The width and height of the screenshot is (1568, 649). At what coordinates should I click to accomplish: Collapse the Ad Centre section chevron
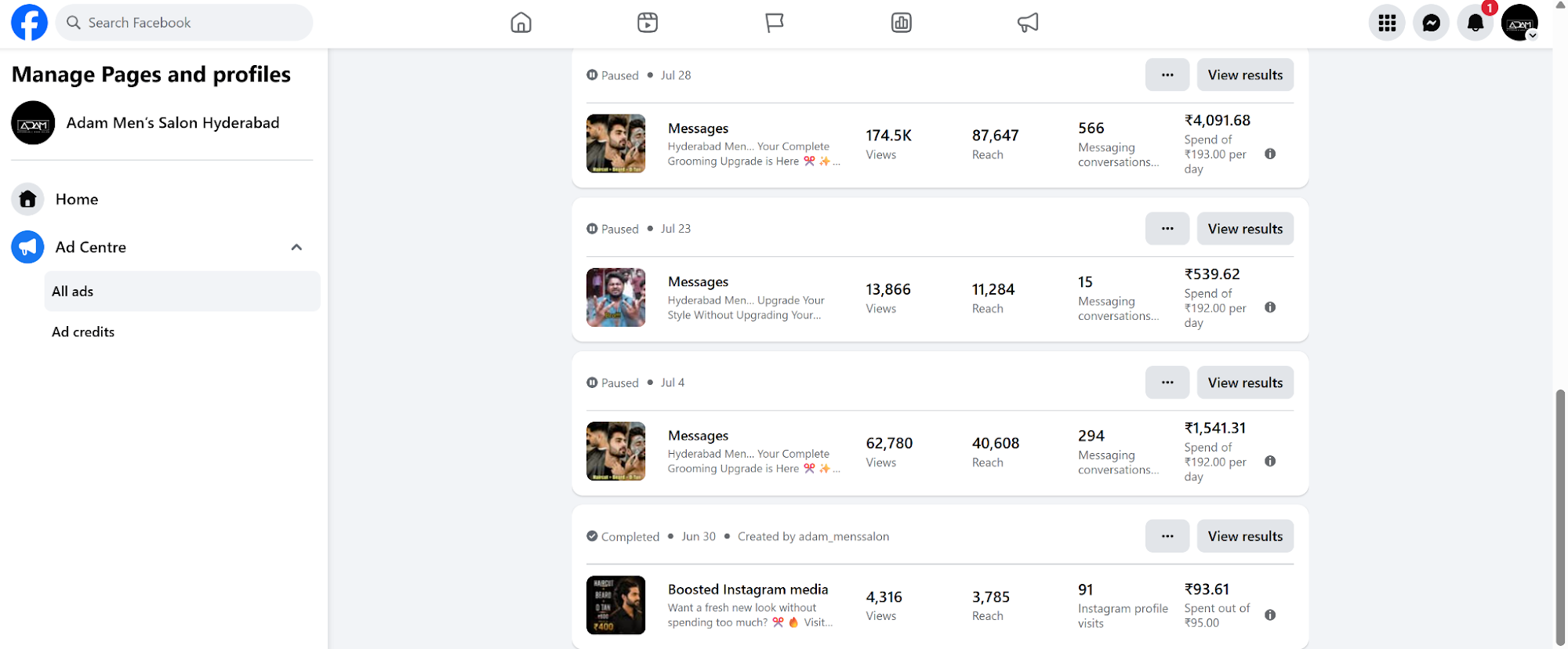(x=296, y=248)
